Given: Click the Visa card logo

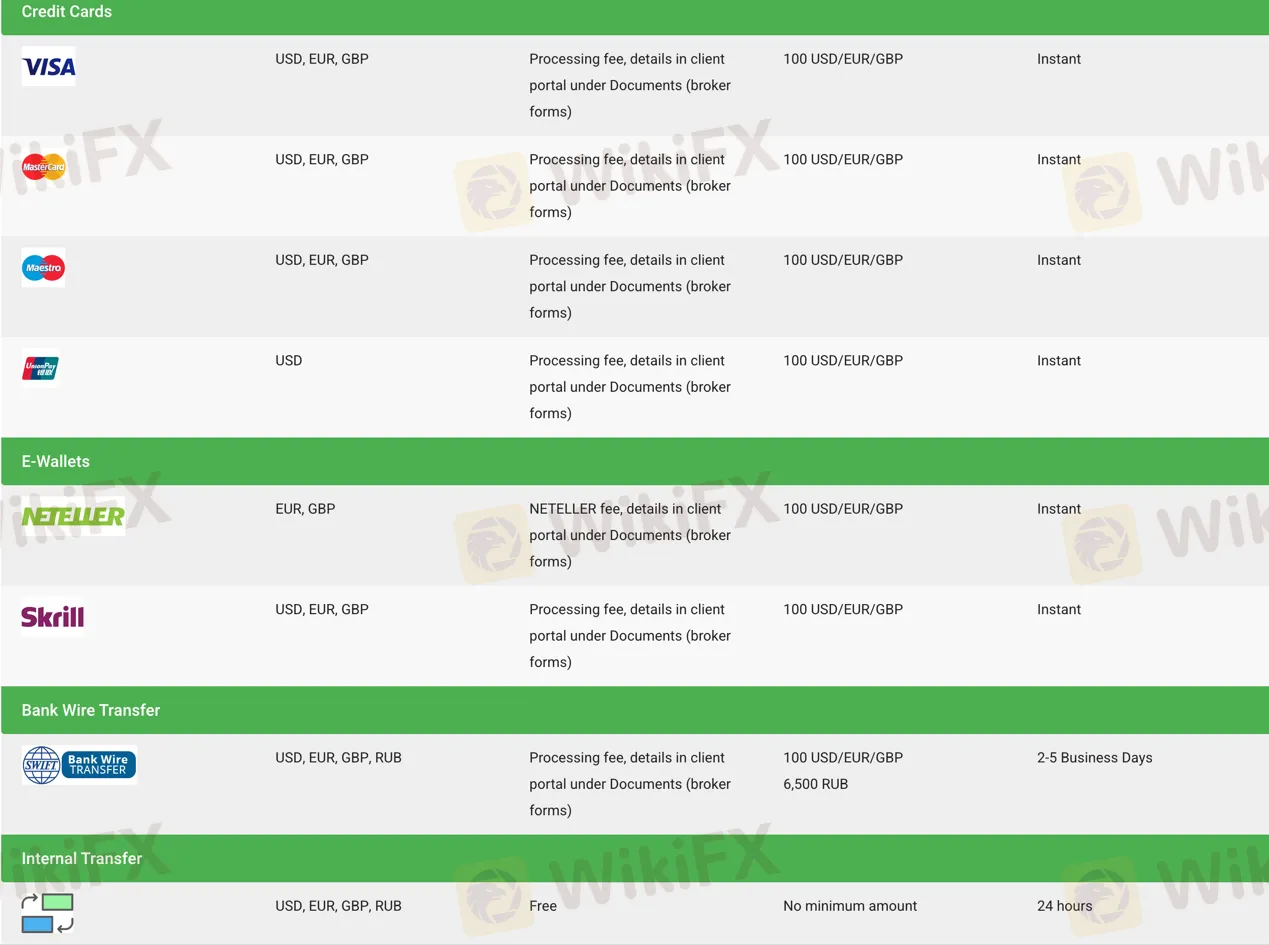Looking at the screenshot, I should pyautogui.click(x=48, y=66).
